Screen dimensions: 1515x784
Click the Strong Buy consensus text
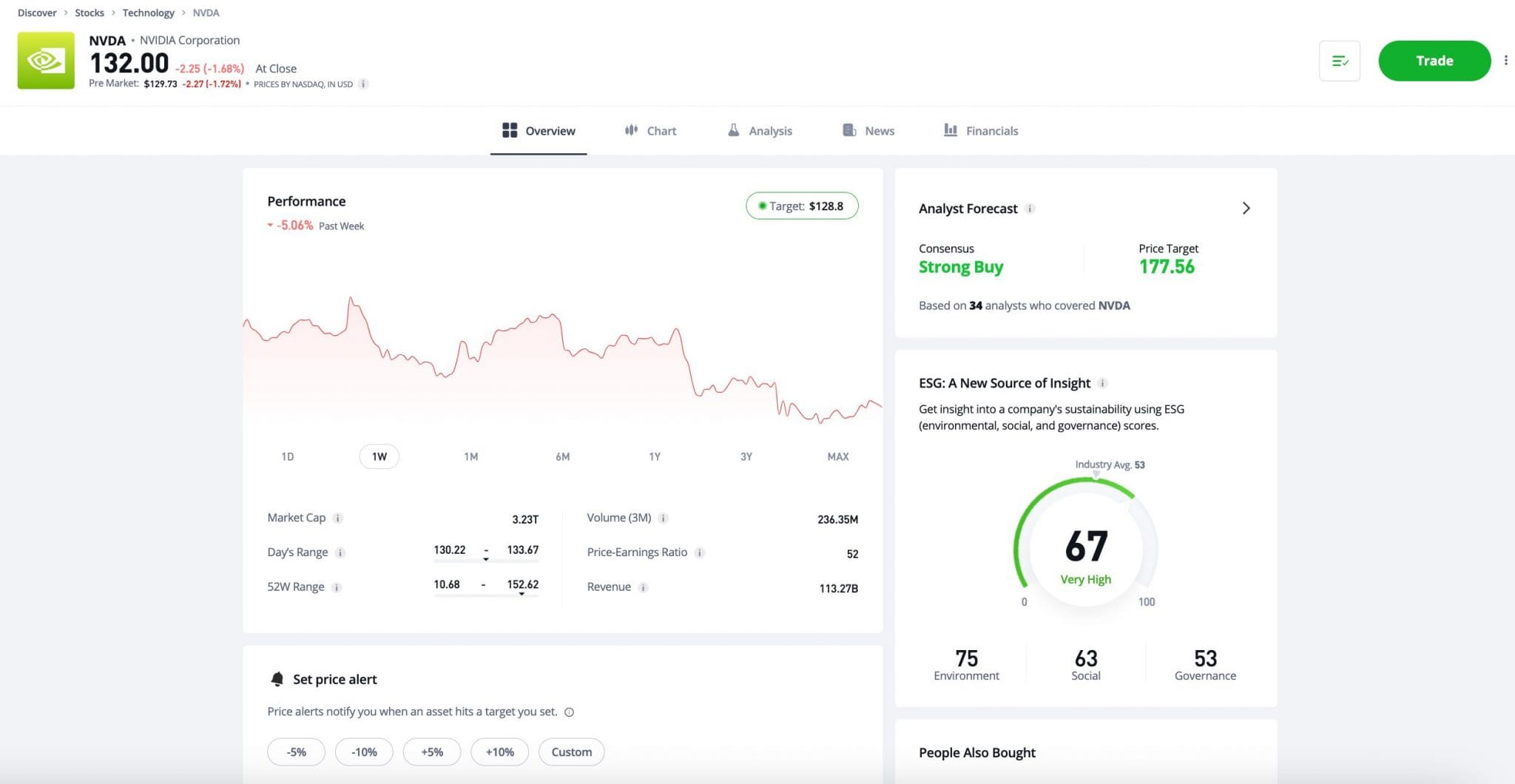click(961, 267)
